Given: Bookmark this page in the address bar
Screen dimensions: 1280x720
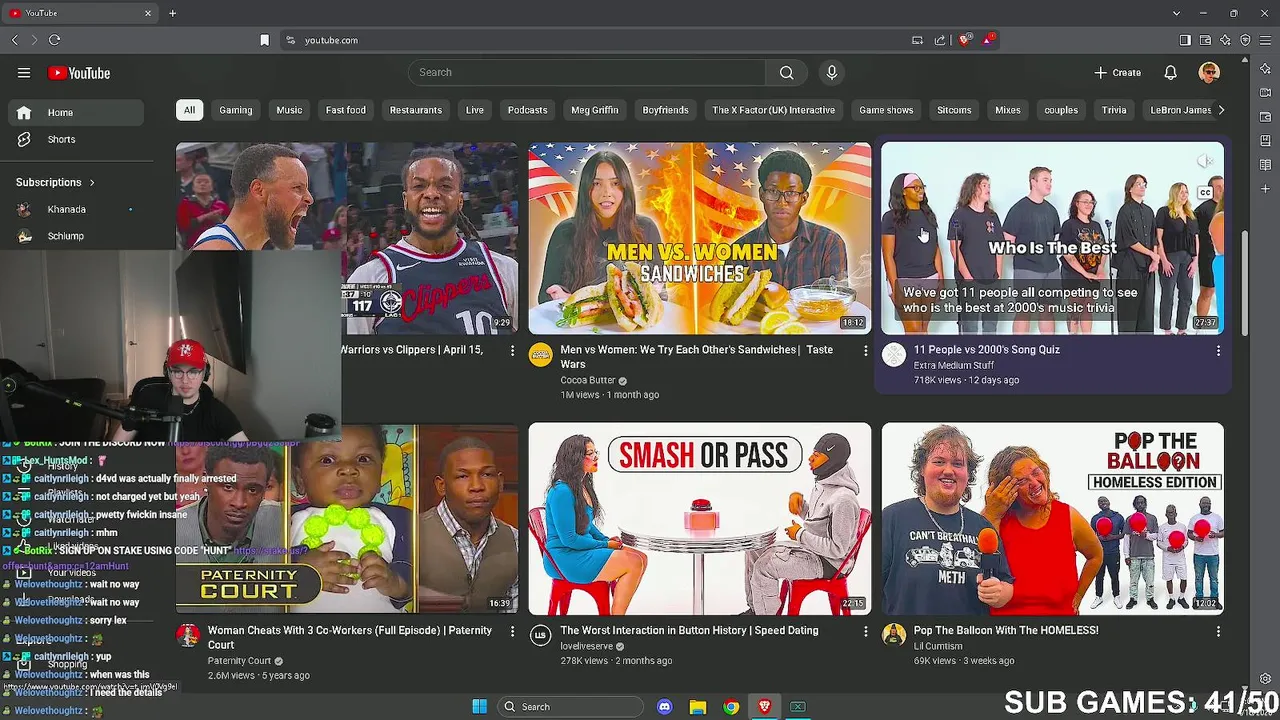Looking at the screenshot, I should [x=264, y=40].
